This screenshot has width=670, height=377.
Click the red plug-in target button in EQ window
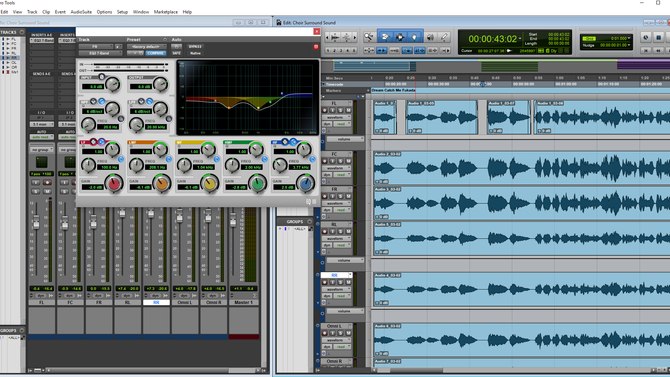tap(316, 47)
